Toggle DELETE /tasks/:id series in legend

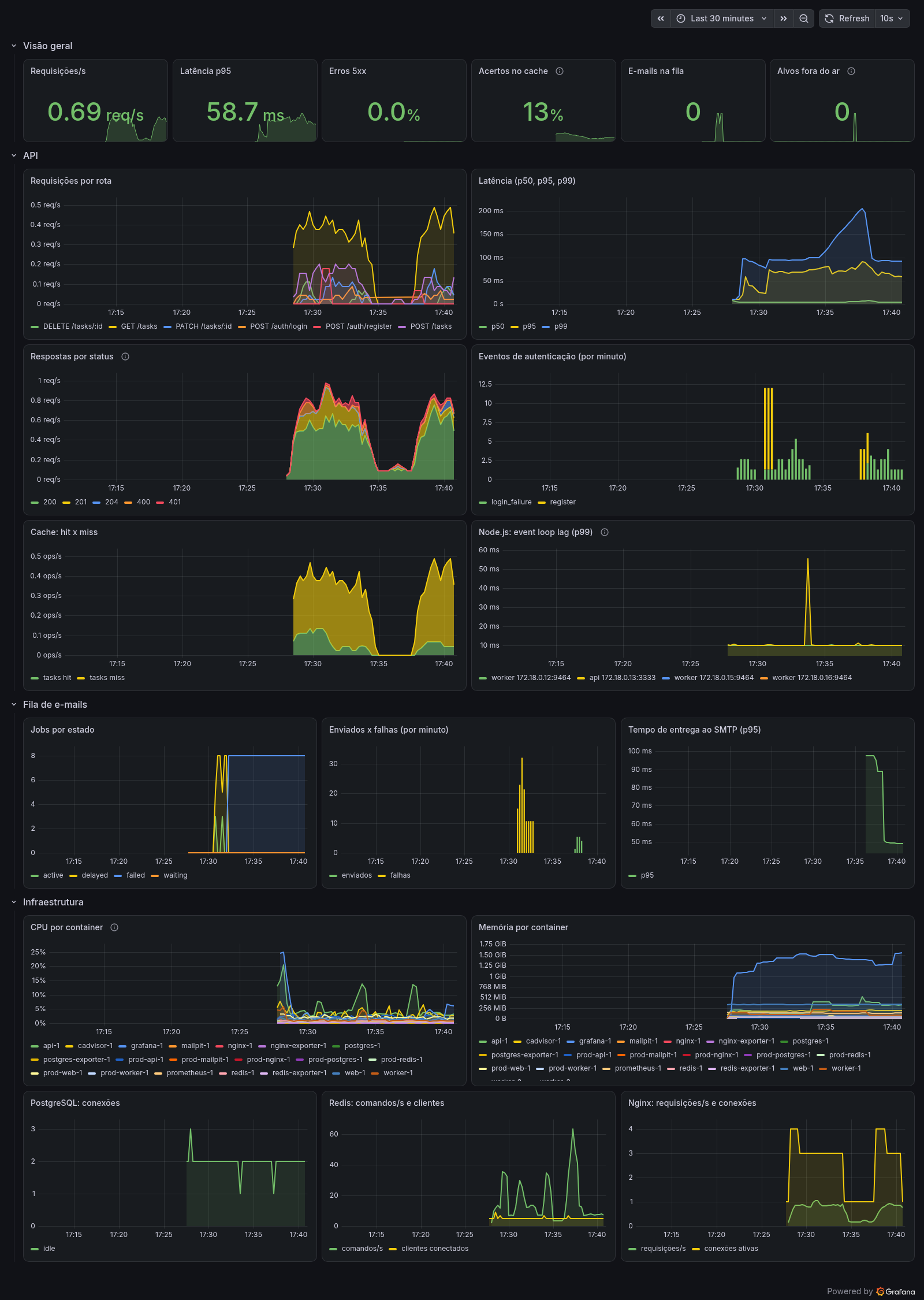pyautogui.click(x=73, y=326)
